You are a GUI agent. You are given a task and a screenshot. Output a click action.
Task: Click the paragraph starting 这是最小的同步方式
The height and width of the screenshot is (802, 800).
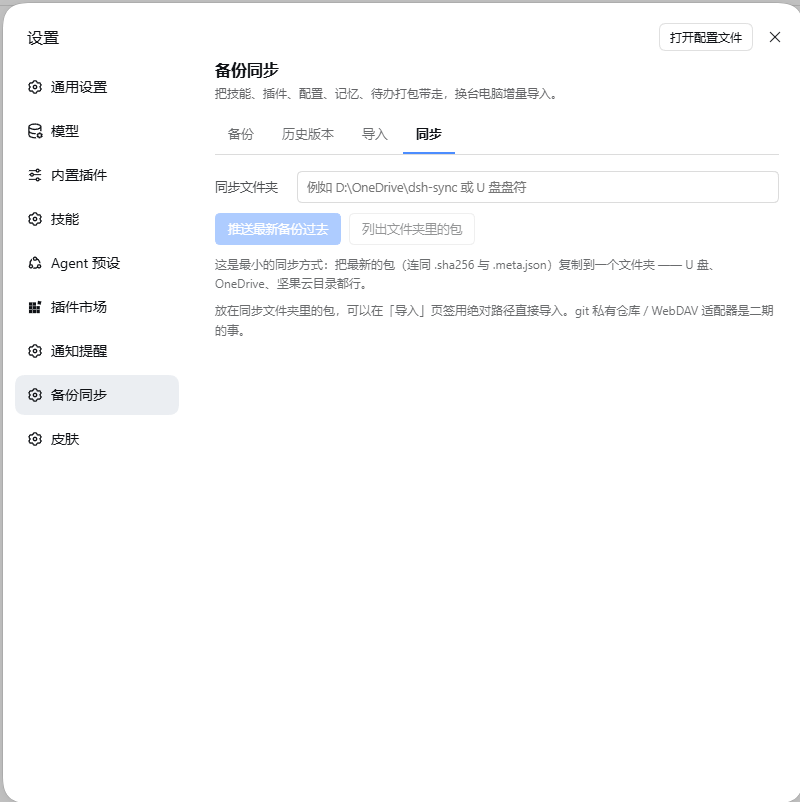(465, 274)
